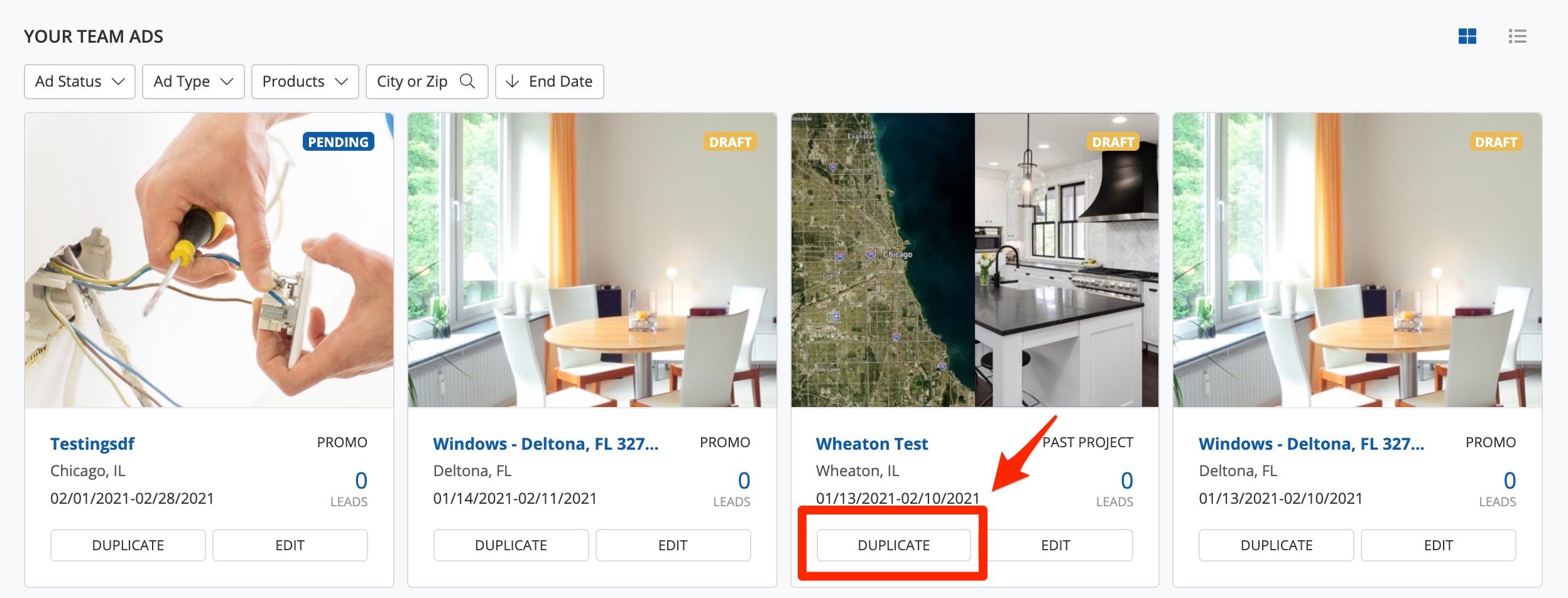Duplicate the Wheaton Test ad

click(893, 545)
